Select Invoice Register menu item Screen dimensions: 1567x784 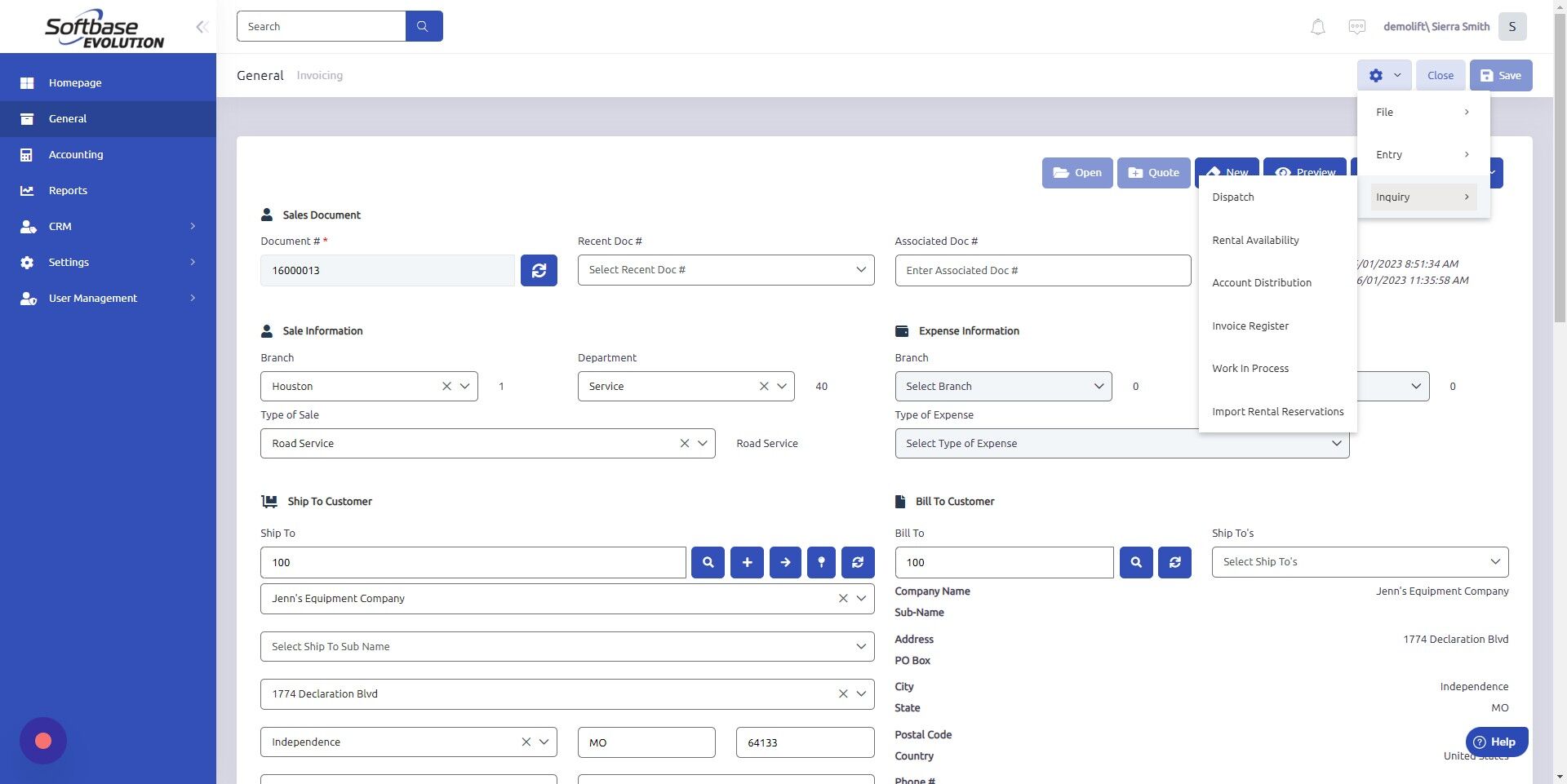click(1277, 326)
